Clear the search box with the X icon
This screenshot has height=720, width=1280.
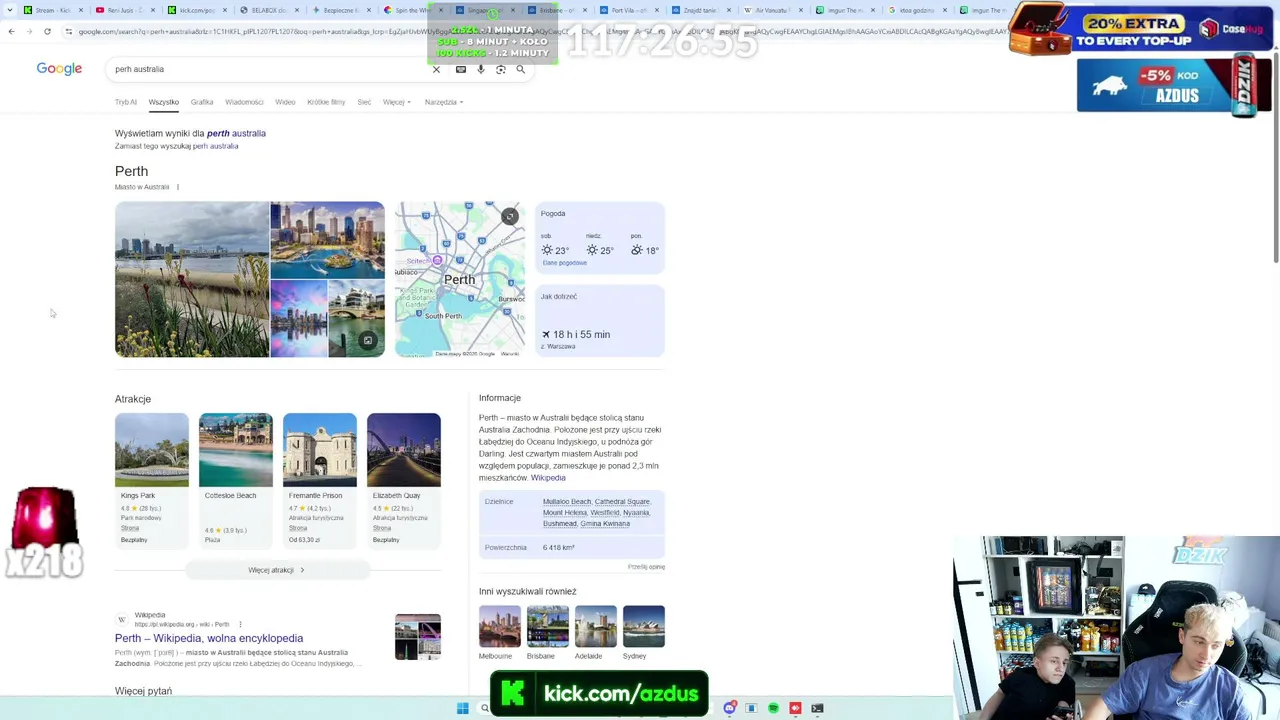coord(436,69)
